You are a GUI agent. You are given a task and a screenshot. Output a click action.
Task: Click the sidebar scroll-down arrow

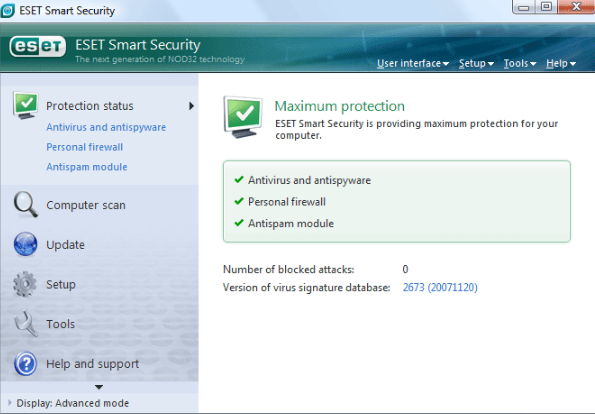[x=99, y=387]
